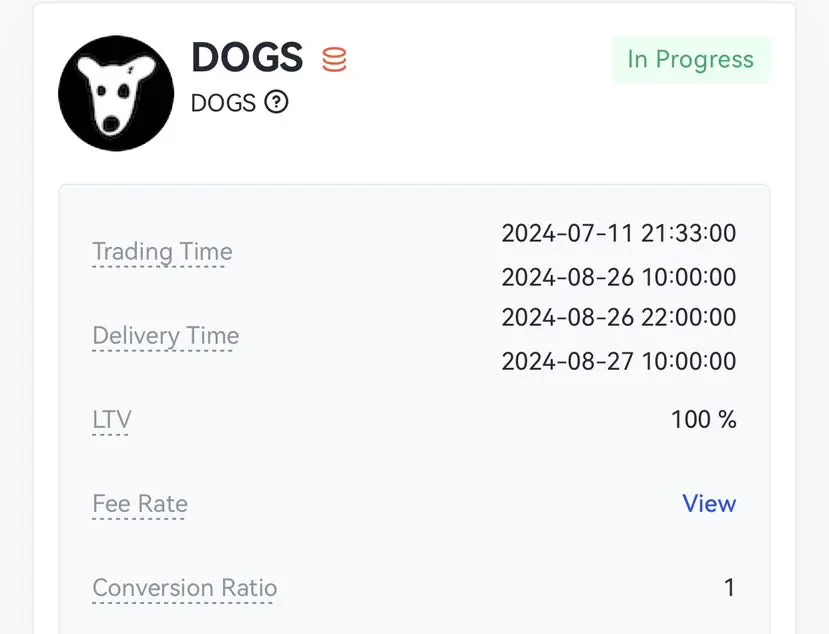Click the Conversion Ratio label
Screen dimensions: 829x634
coord(185,588)
